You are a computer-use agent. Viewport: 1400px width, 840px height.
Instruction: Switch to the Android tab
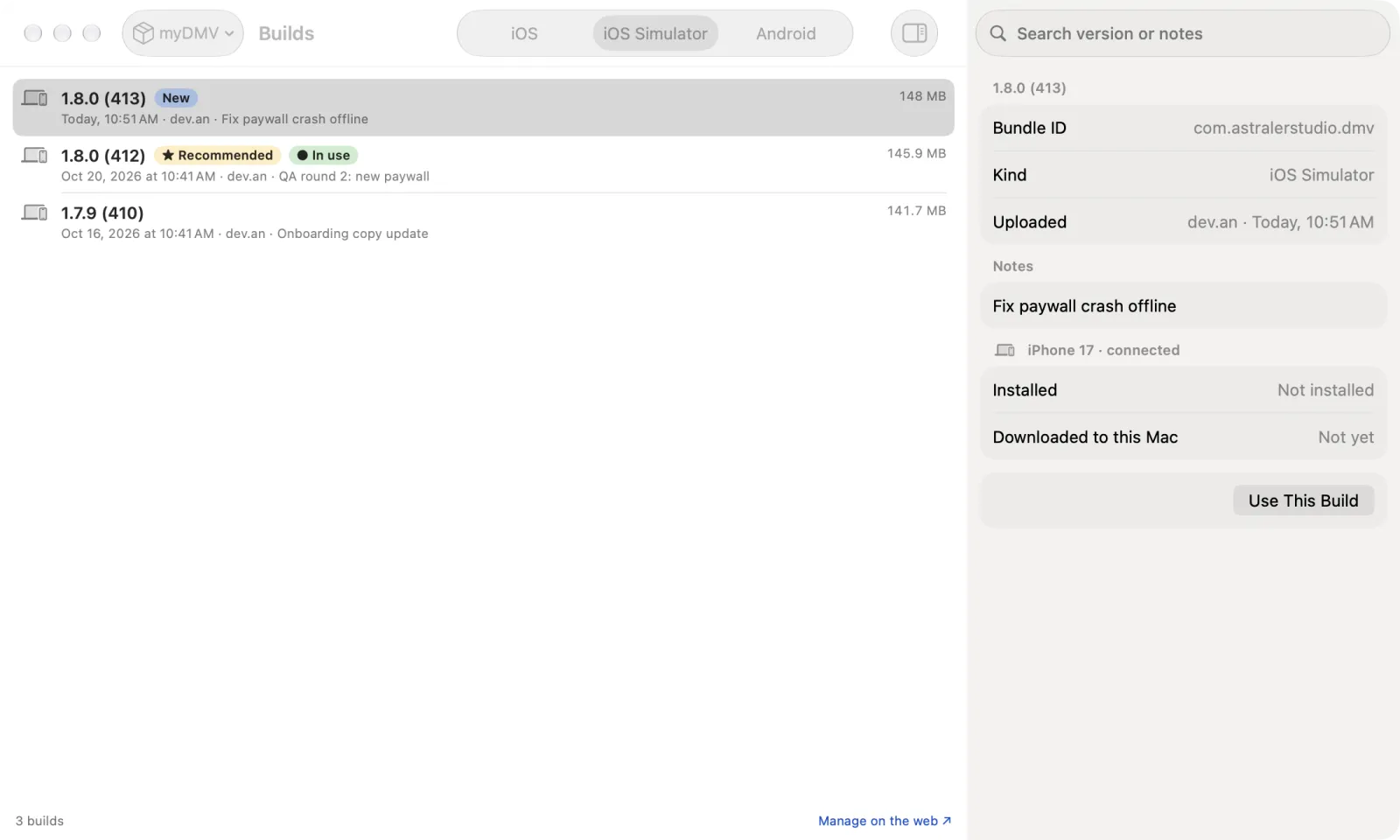786,33
